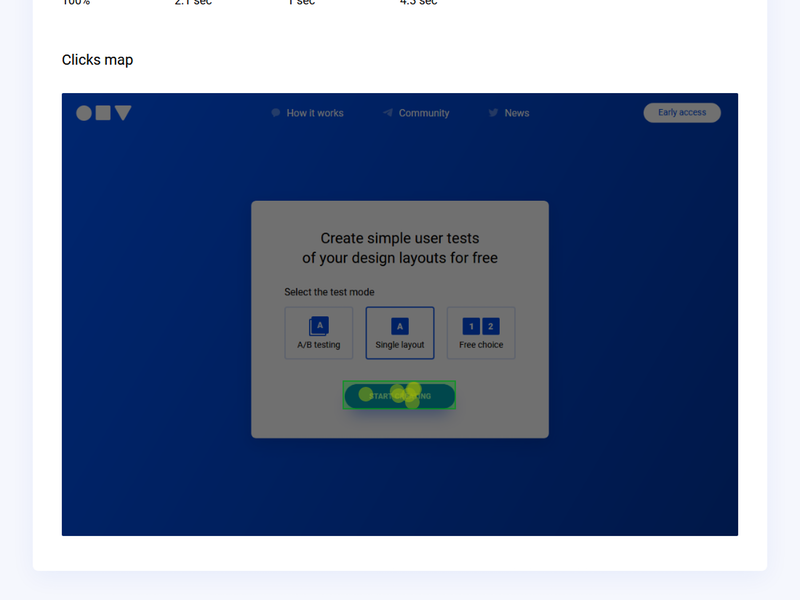Click the triangle shape in the logo

pyautogui.click(x=123, y=113)
